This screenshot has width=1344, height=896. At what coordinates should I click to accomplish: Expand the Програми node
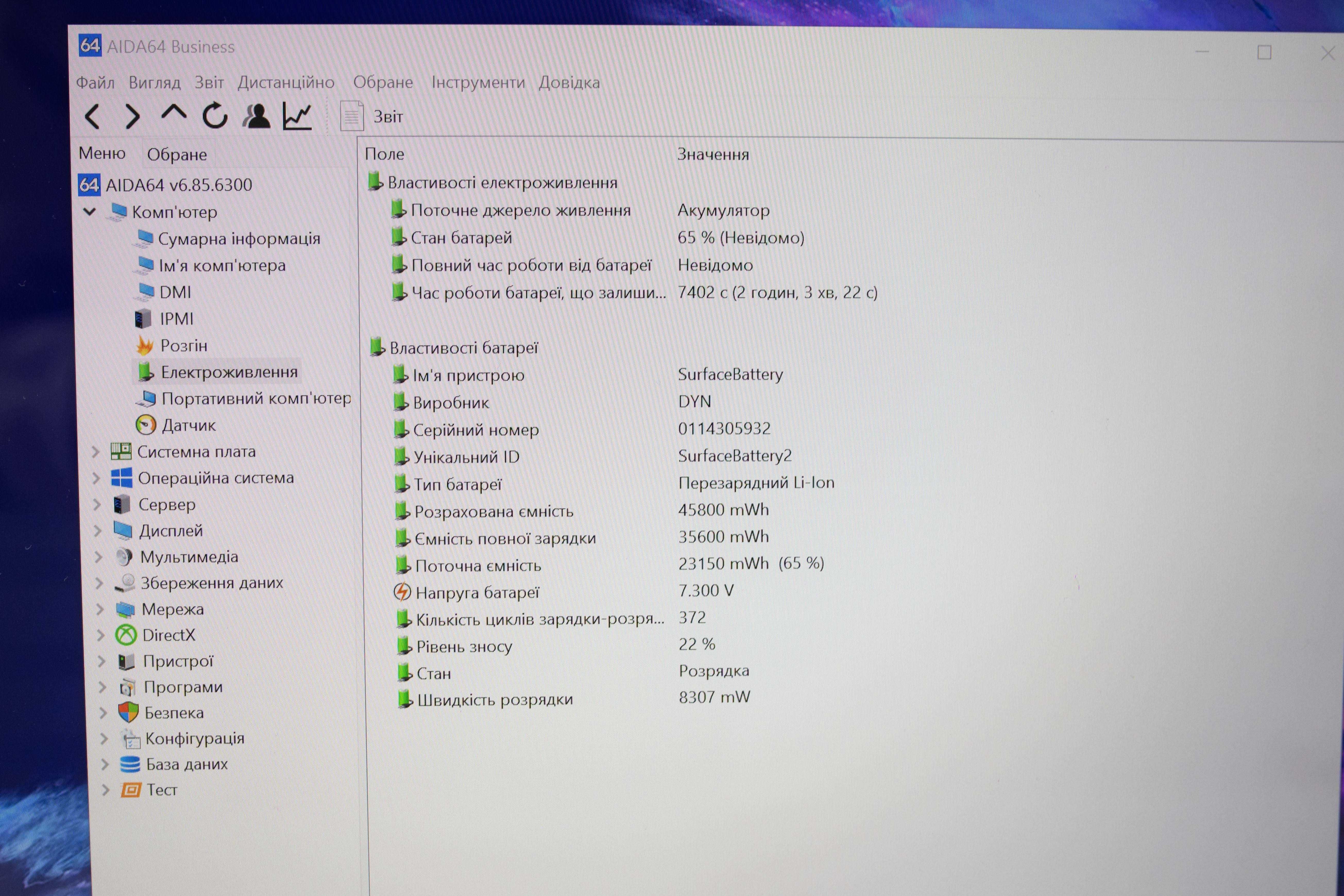coord(103,687)
